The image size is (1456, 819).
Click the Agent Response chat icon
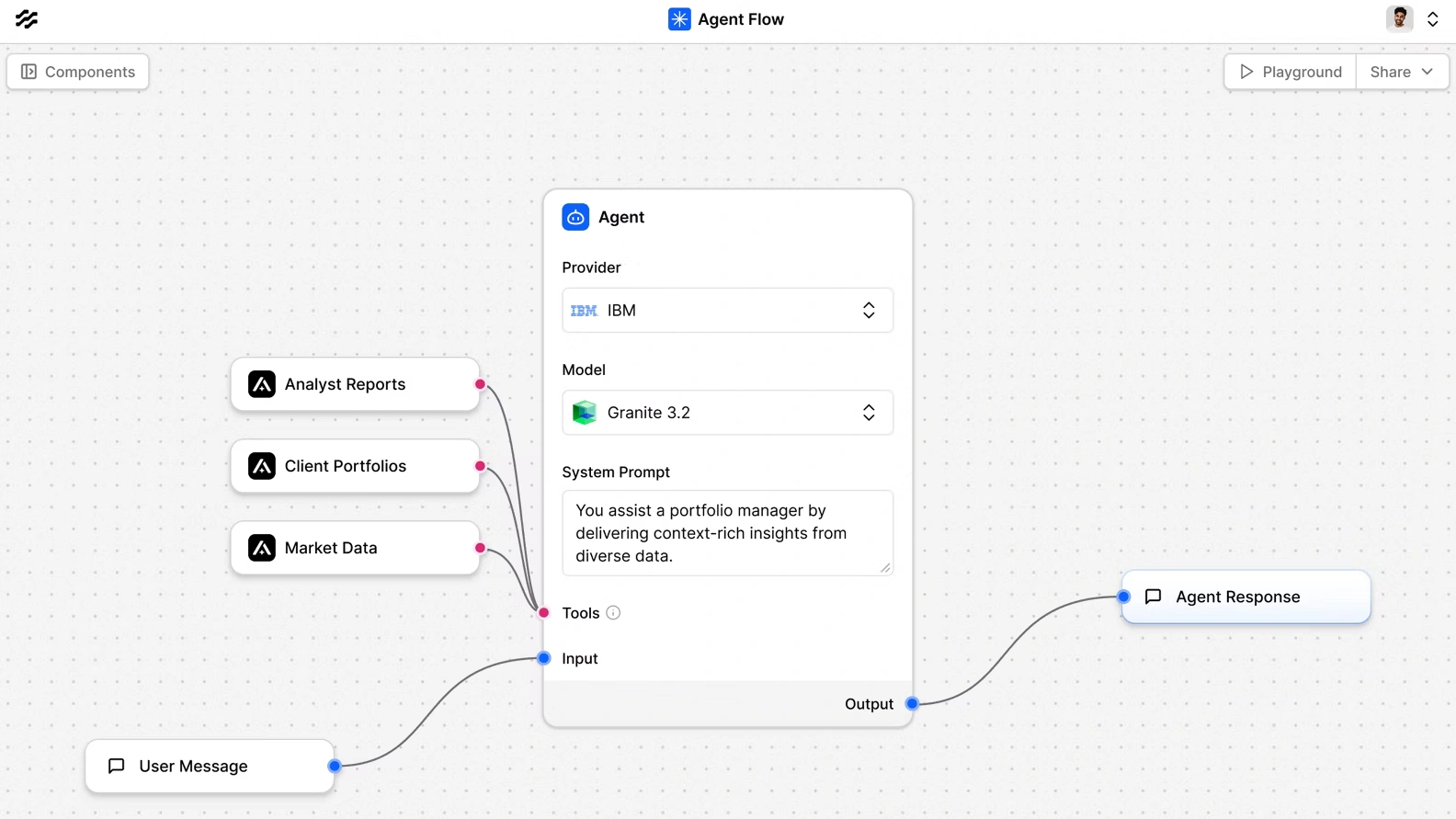pyautogui.click(x=1153, y=597)
